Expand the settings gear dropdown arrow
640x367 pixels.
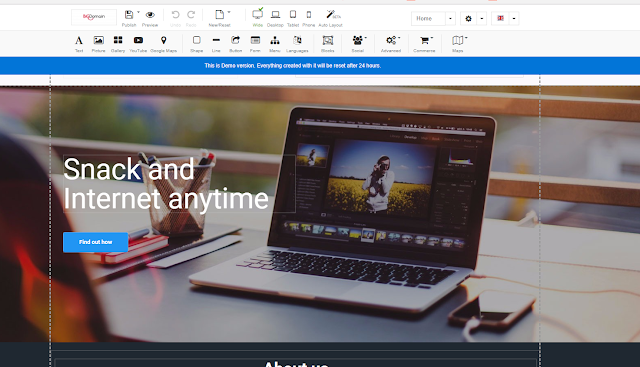pos(482,18)
